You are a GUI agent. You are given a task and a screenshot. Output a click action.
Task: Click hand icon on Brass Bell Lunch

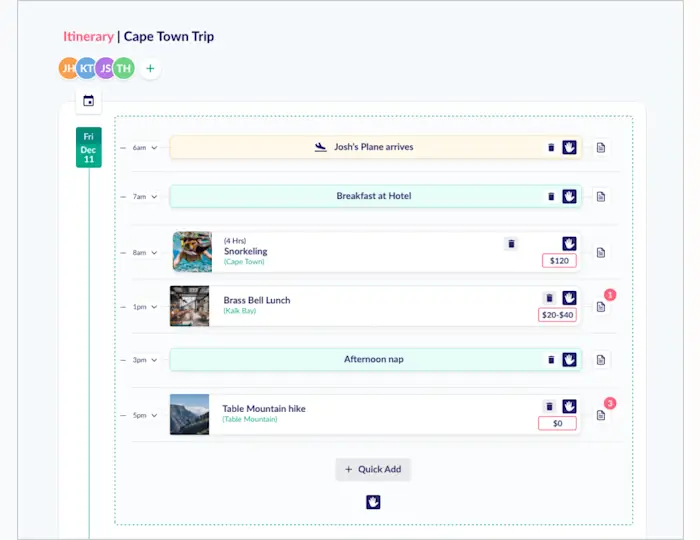click(x=569, y=298)
